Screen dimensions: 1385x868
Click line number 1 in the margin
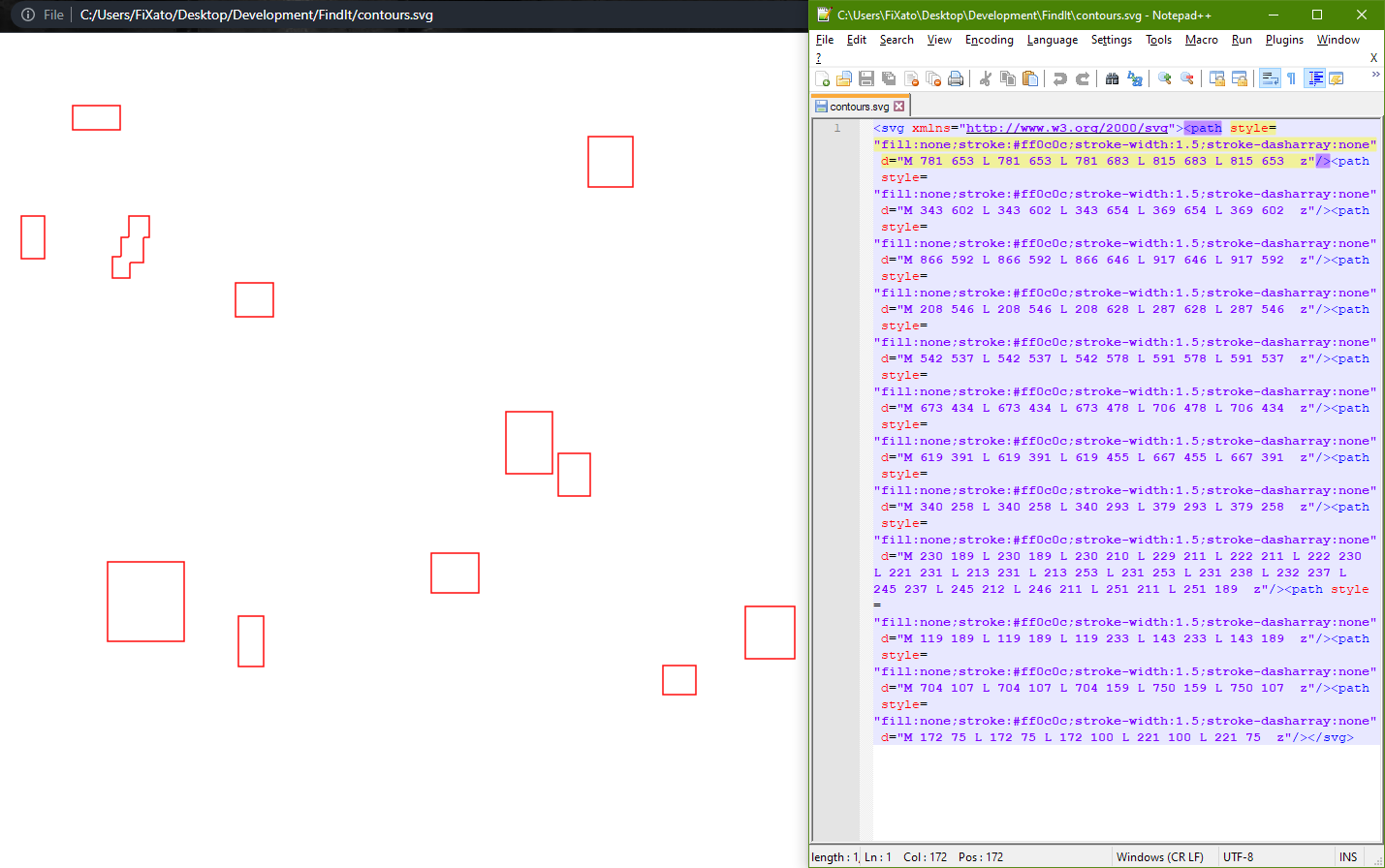tap(837, 128)
